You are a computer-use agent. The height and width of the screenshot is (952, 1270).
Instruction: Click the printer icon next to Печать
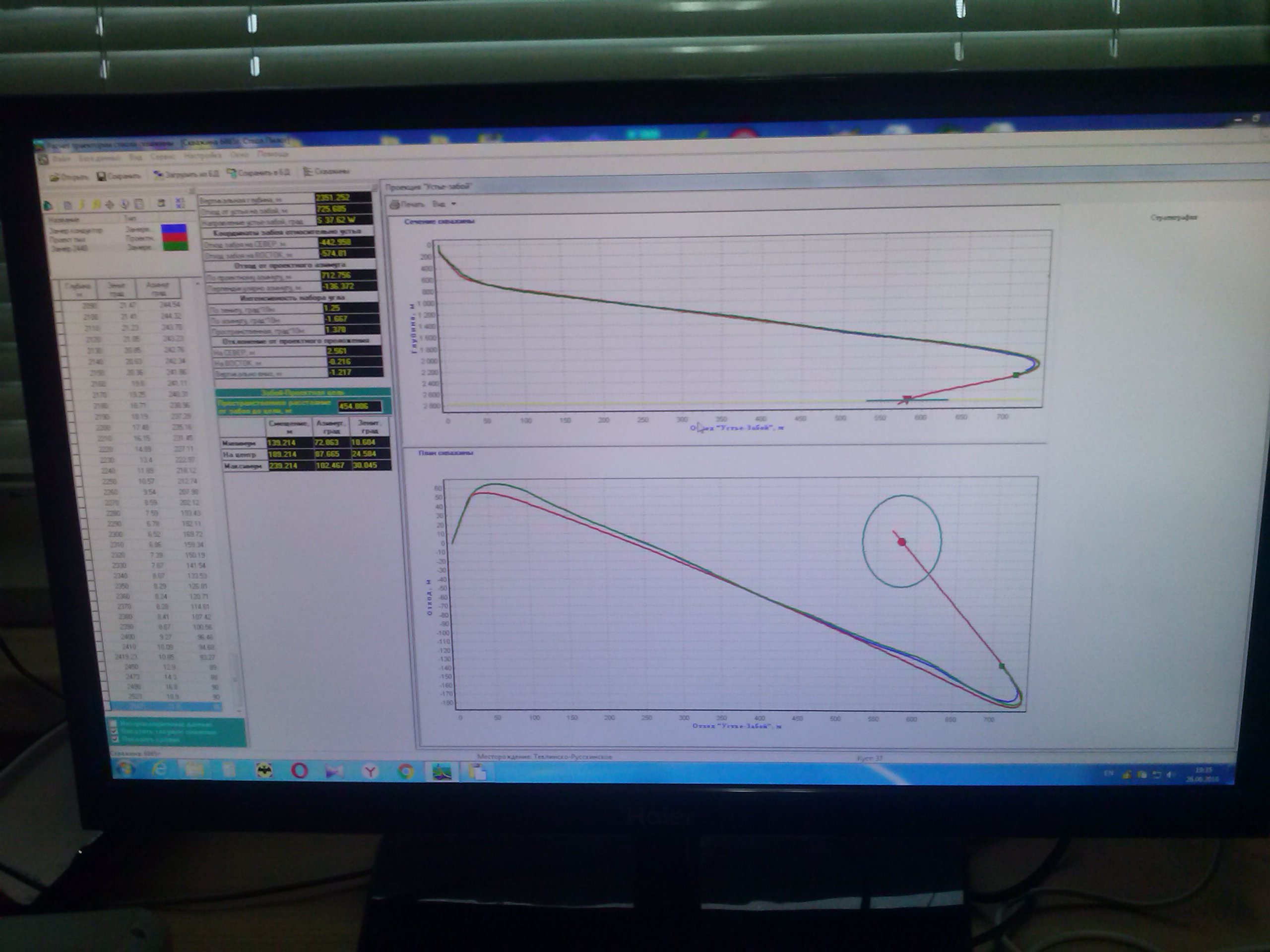pyautogui.click(x=395, y=204)
